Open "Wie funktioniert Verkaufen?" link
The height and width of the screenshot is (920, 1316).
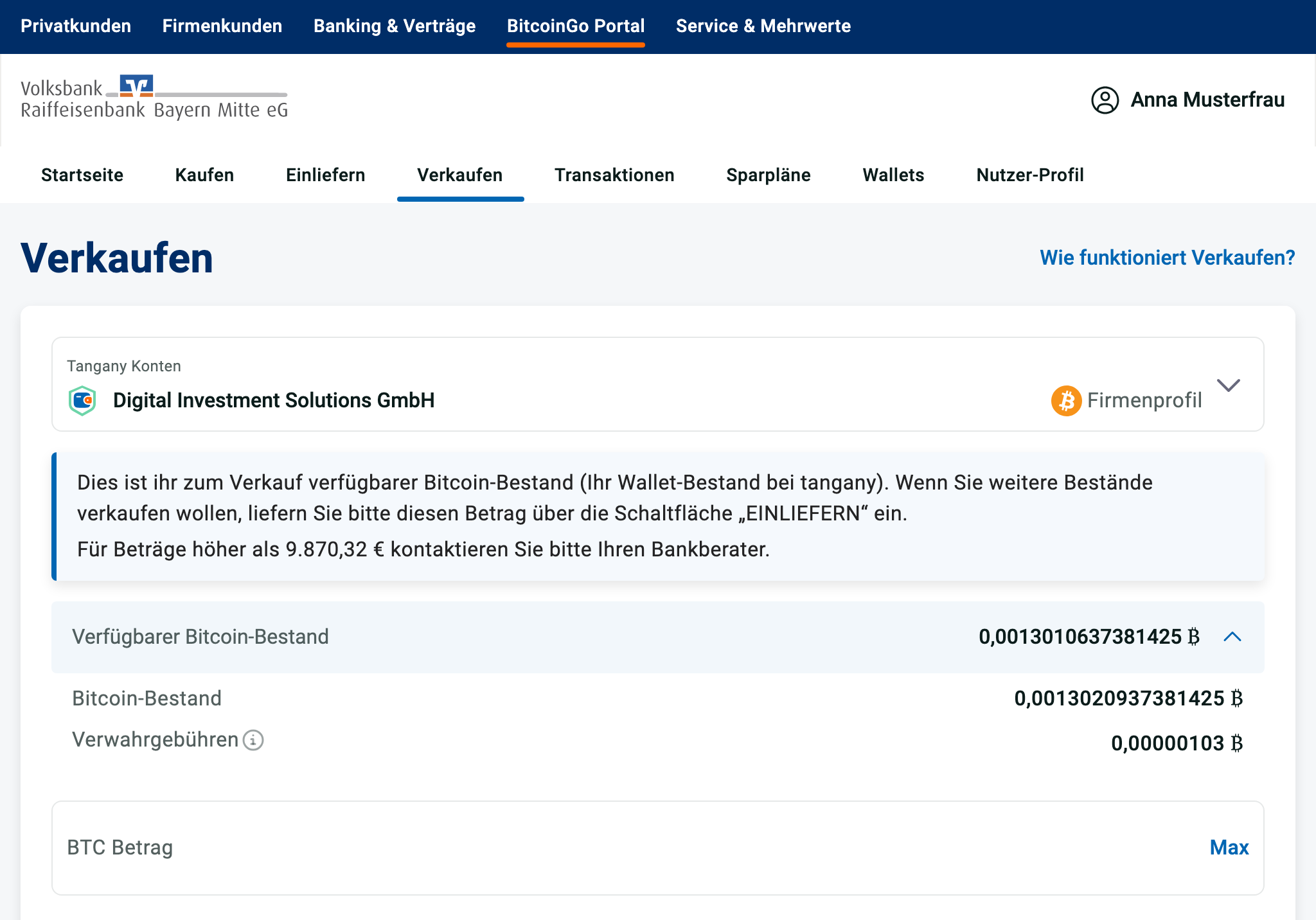tap(1167, 258)
